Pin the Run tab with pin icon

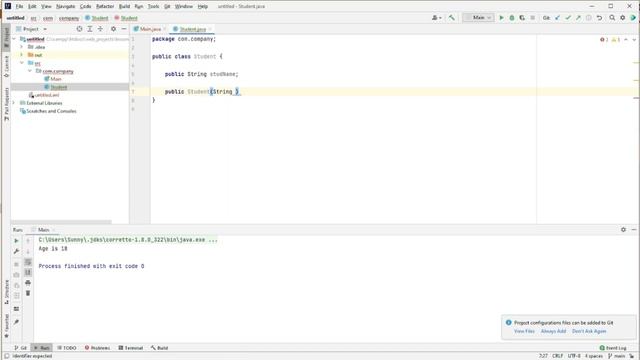point(16,322)
